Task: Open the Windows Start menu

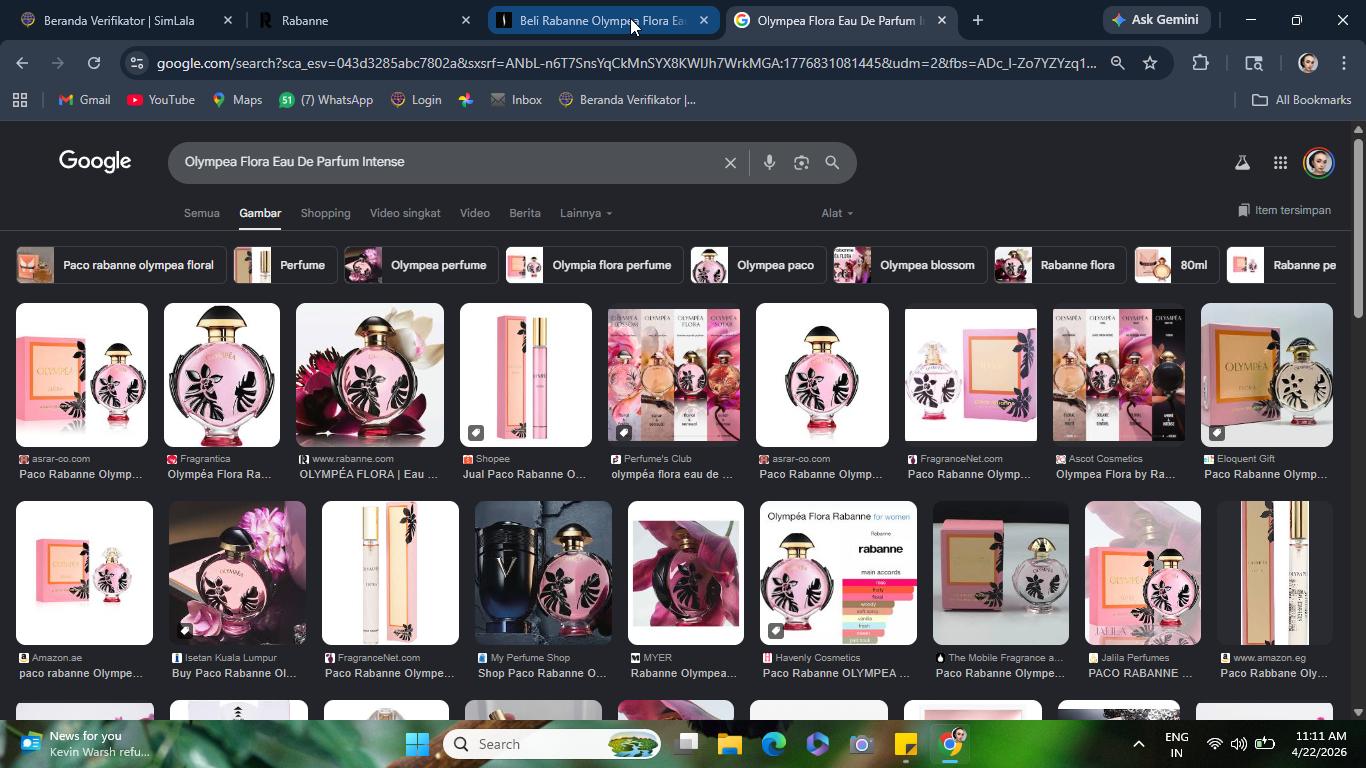Action: pyautogui.click(x=417, y=744)
